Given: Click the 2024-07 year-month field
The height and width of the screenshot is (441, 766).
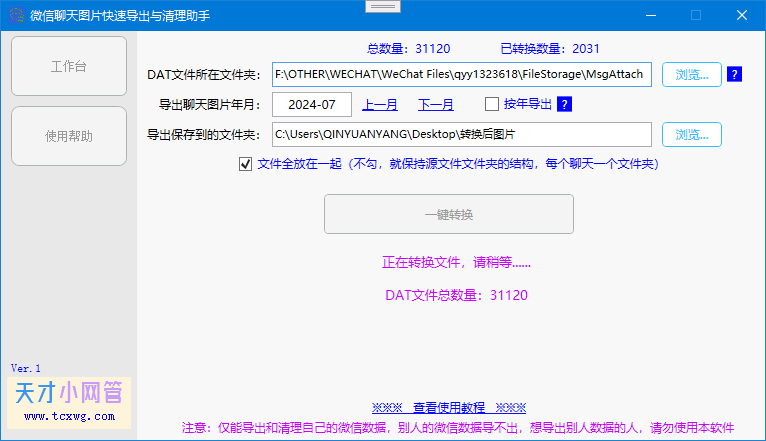Looking at the screenshot, I should [312, 105].
